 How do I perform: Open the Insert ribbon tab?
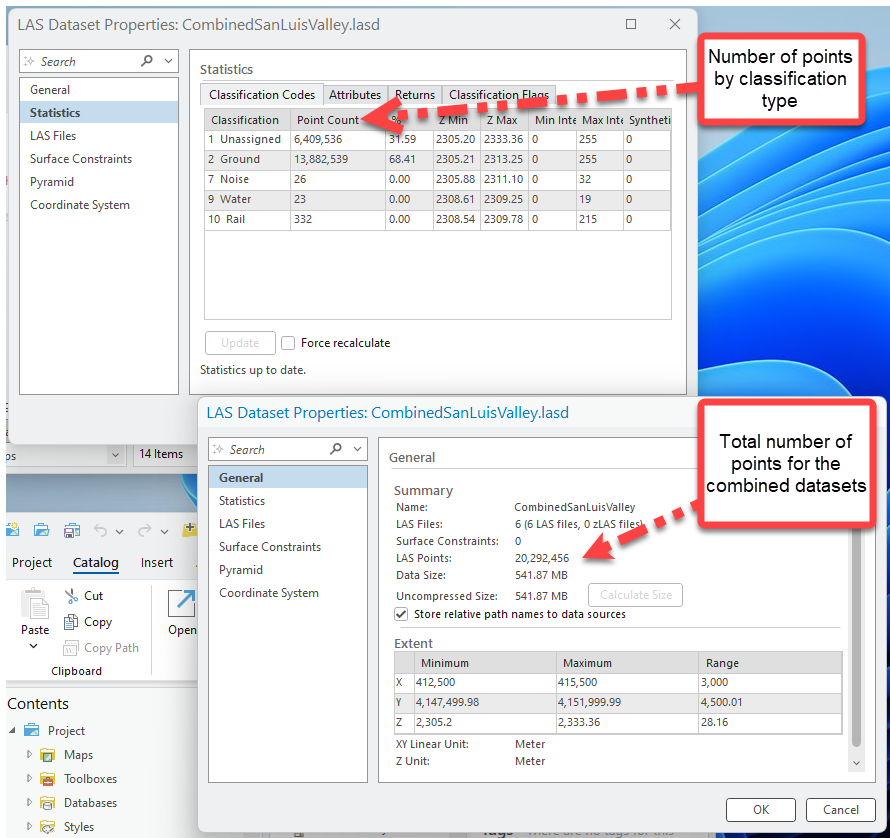pos(157,563)
